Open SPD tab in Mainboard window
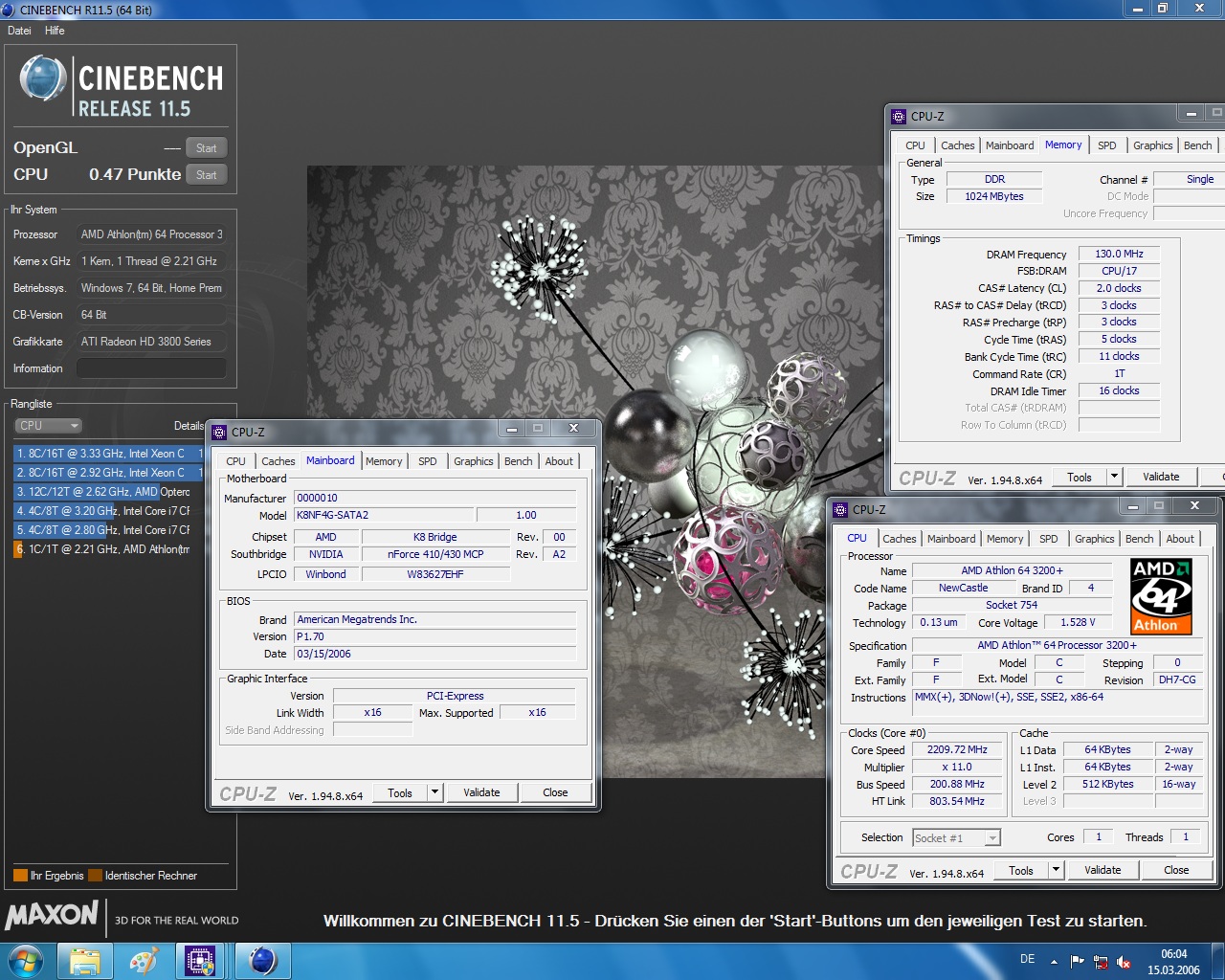Image resolution: width=1225 pixels, height=980 pixels. [x=428, y=461]
